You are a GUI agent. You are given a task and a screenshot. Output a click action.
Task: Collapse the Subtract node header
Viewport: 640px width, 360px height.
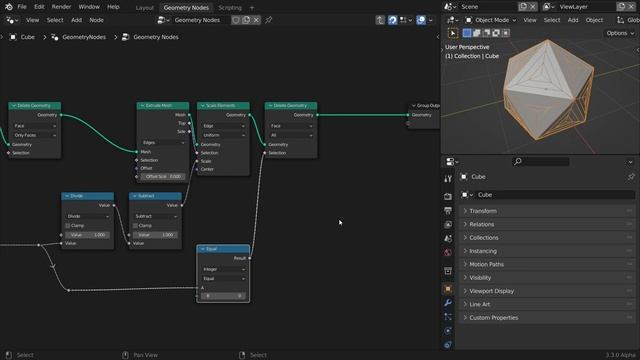click(135, 196)
